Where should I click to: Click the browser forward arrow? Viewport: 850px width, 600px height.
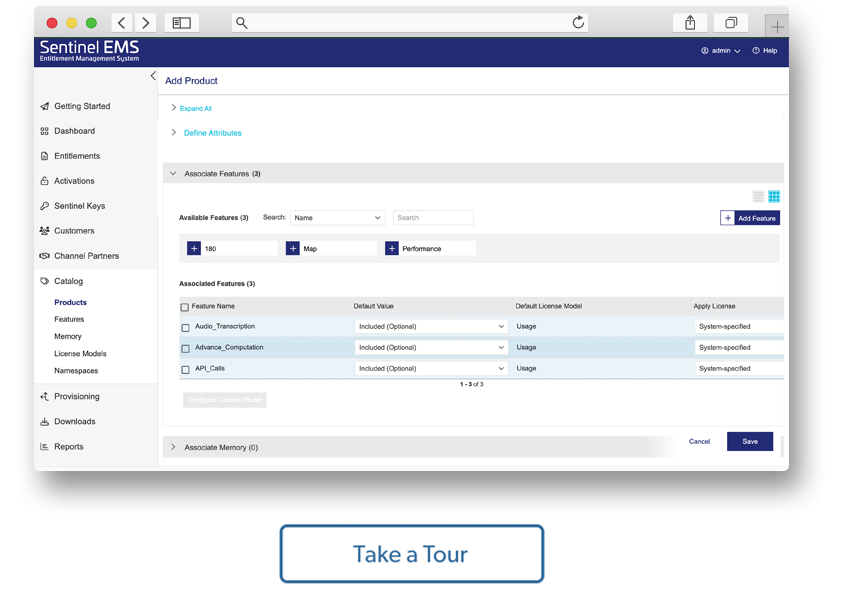click(145, 23)
